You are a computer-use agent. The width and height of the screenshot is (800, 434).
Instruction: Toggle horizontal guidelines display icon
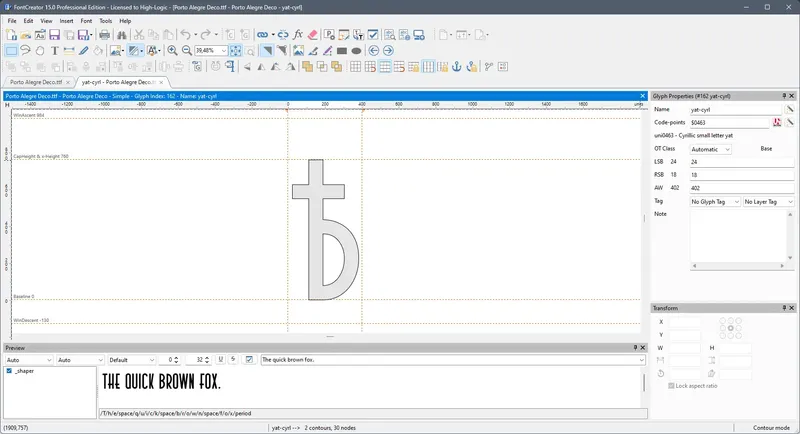385,66
